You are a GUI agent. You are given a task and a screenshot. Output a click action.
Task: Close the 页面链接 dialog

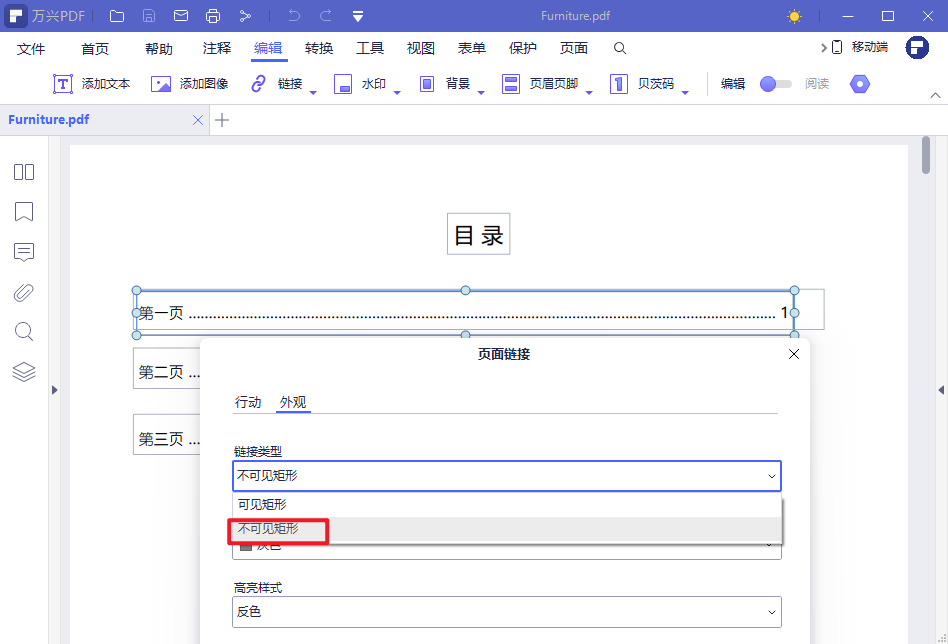pyautogui.click(x=793, y=354)
